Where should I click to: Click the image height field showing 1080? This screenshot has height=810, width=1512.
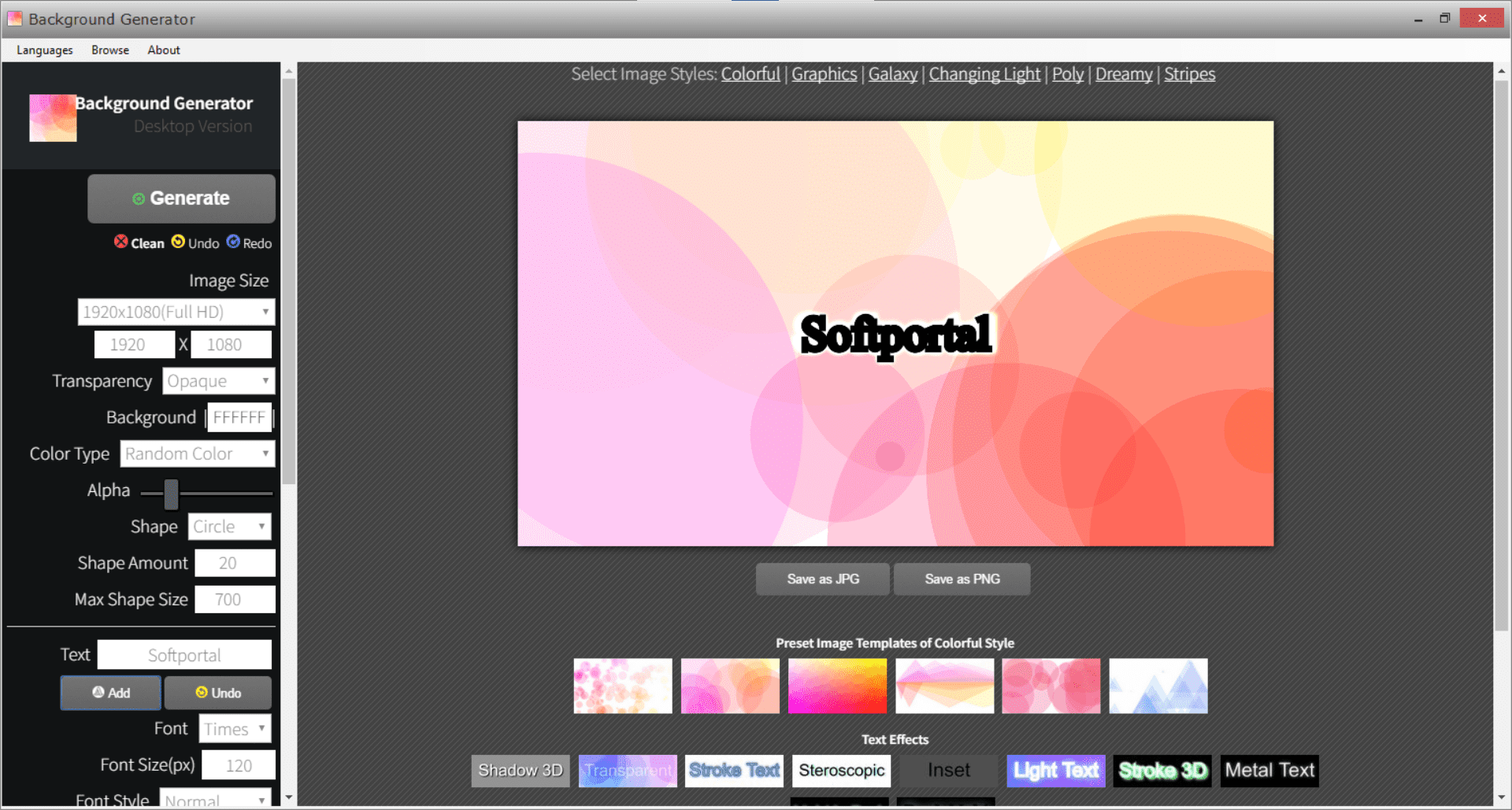click(232, 345)
